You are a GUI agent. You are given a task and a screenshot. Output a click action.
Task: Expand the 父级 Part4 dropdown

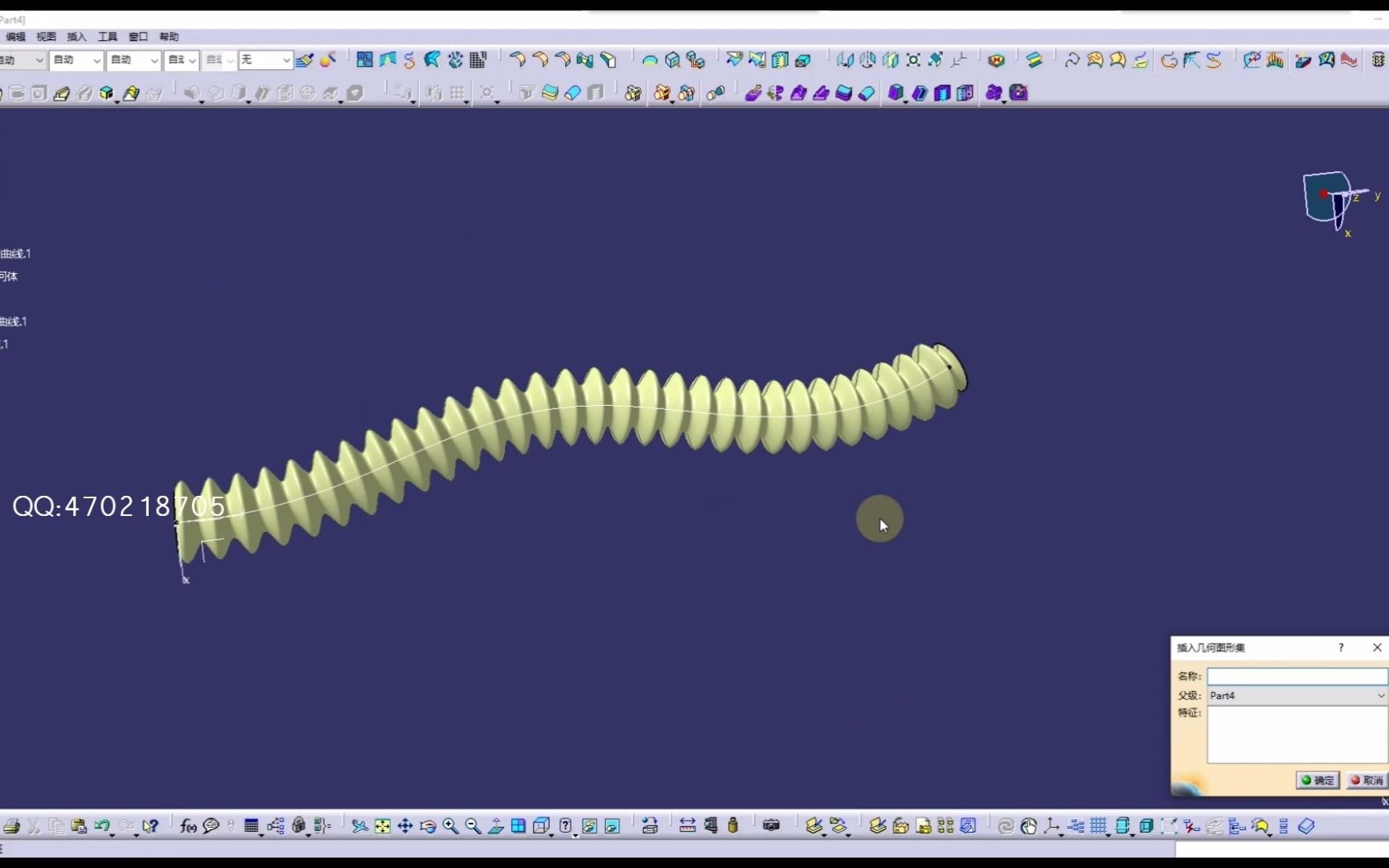(x=1297, y=696)
